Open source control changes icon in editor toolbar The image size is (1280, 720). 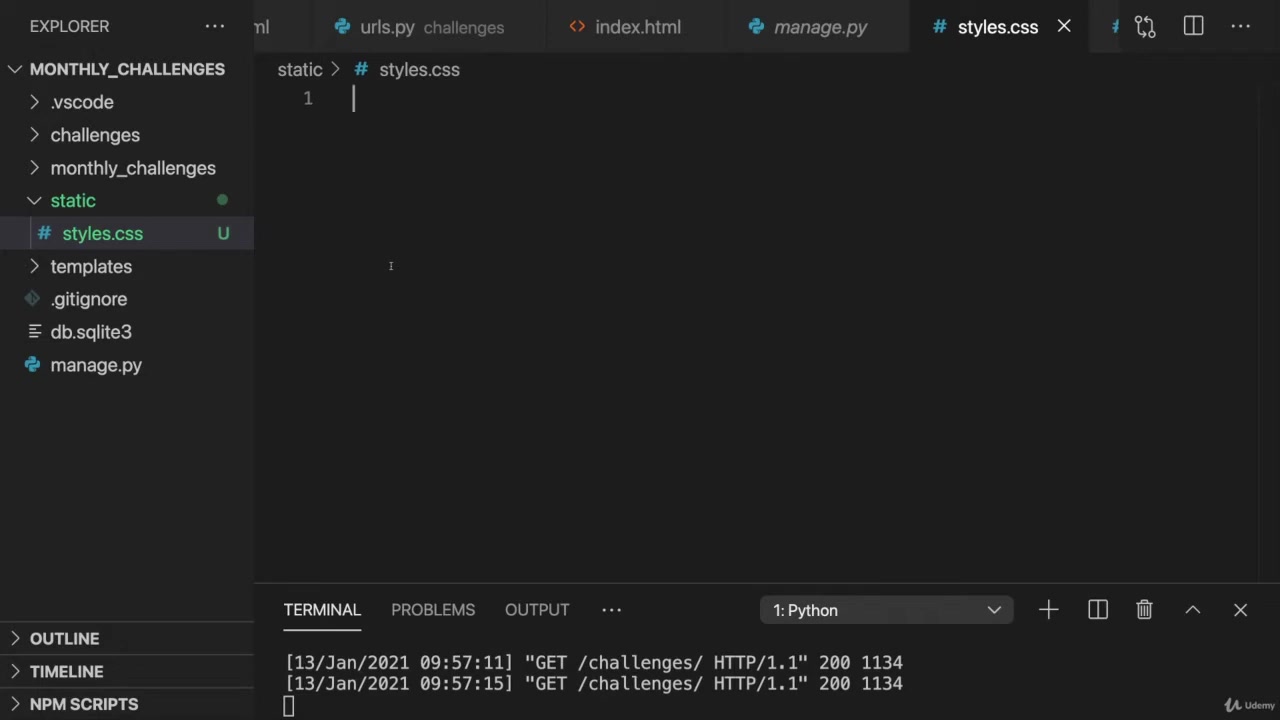1145,27
